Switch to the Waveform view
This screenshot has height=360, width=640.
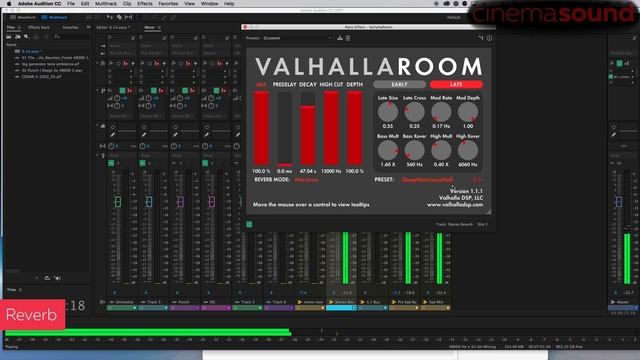click(x=23, y=17)
